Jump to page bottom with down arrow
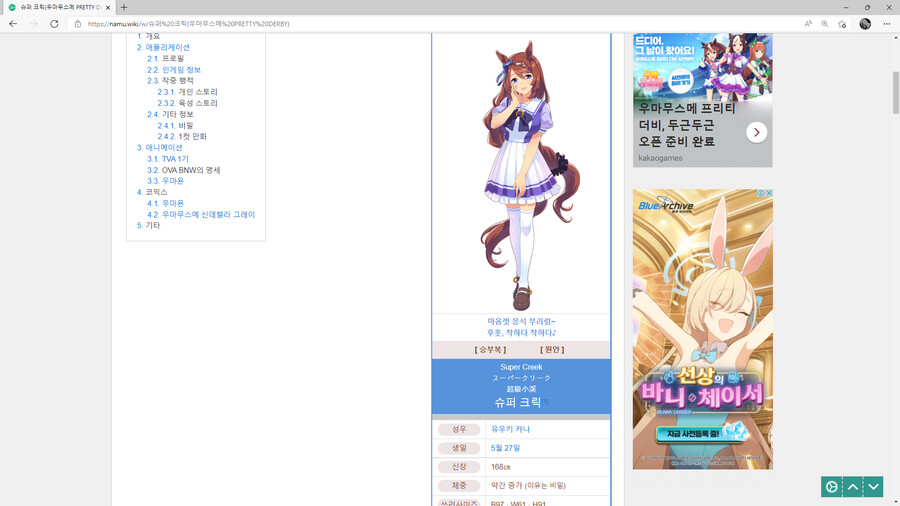Viewport: 900px width, 506px height. pos(873,486)
